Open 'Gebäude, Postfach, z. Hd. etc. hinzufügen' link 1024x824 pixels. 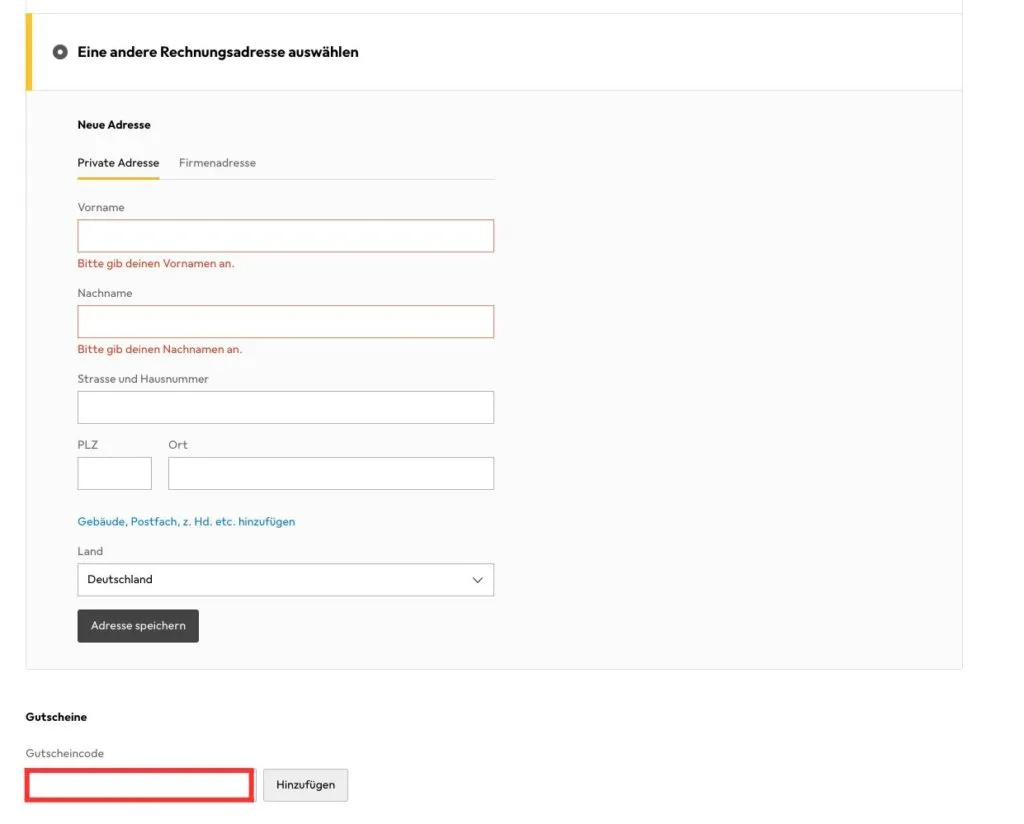[x=185, y=521]
